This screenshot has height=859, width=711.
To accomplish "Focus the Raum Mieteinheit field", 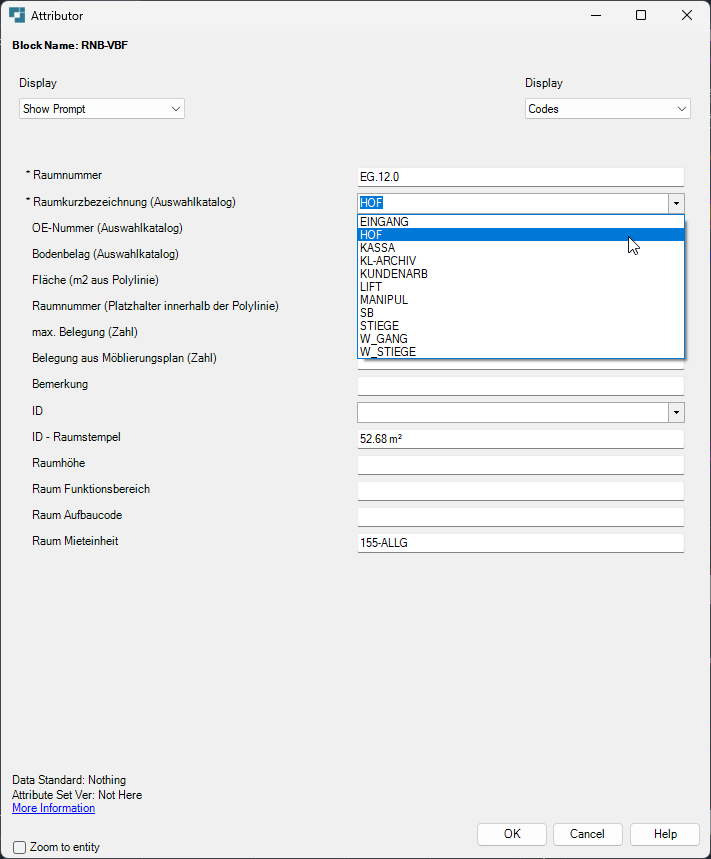I will tap(521, 543).
